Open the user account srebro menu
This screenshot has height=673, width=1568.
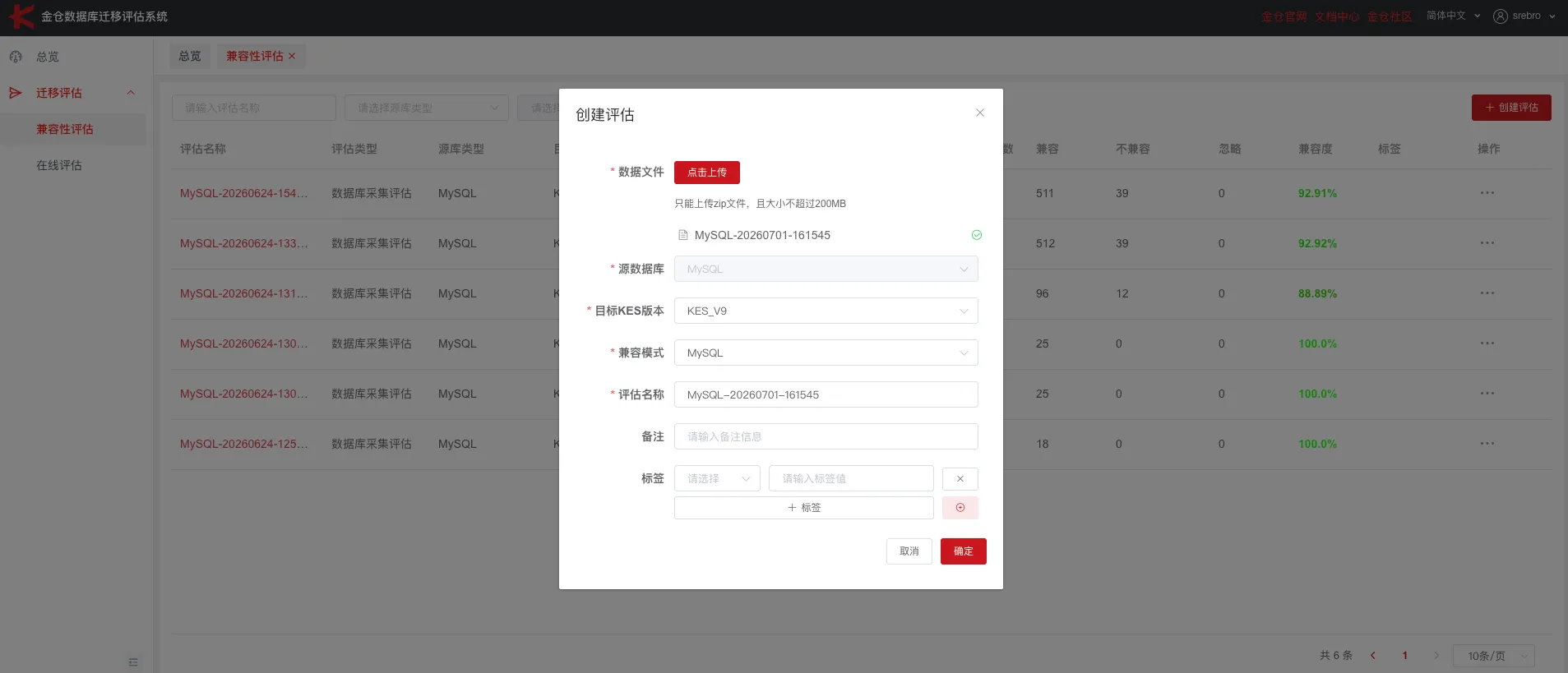click(x=1524, y=16)
